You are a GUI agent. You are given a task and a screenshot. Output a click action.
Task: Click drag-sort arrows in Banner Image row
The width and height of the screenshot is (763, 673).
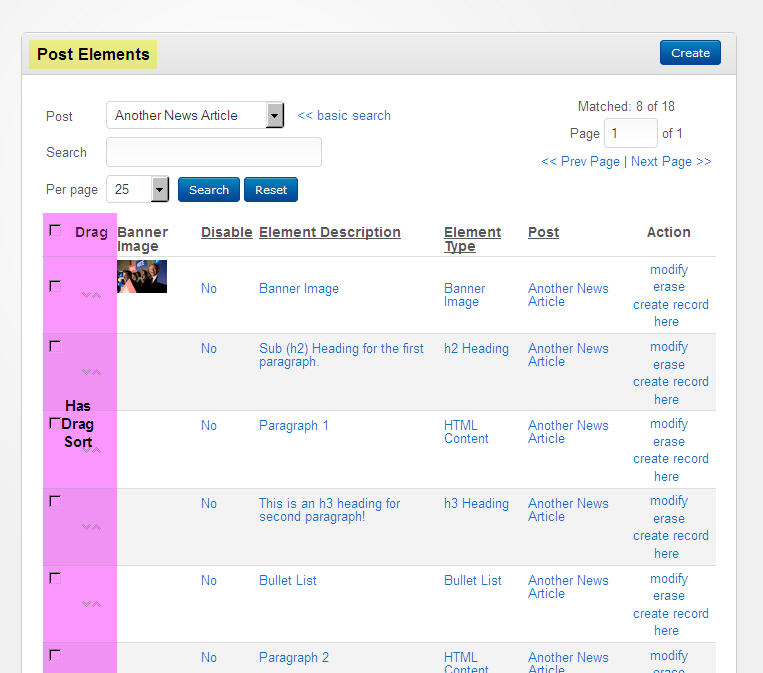point(91,295)
